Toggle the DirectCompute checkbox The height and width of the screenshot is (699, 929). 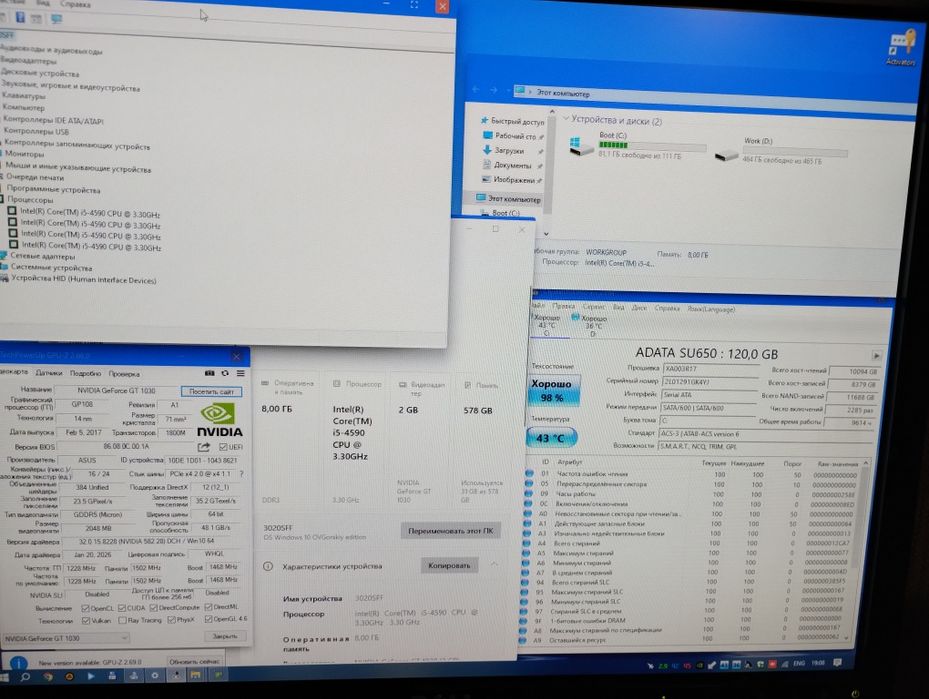[153, 608]
